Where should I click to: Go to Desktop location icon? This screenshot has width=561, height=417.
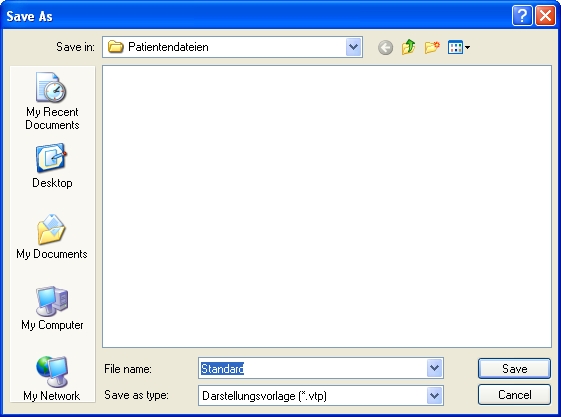click(x=52, y=166)
